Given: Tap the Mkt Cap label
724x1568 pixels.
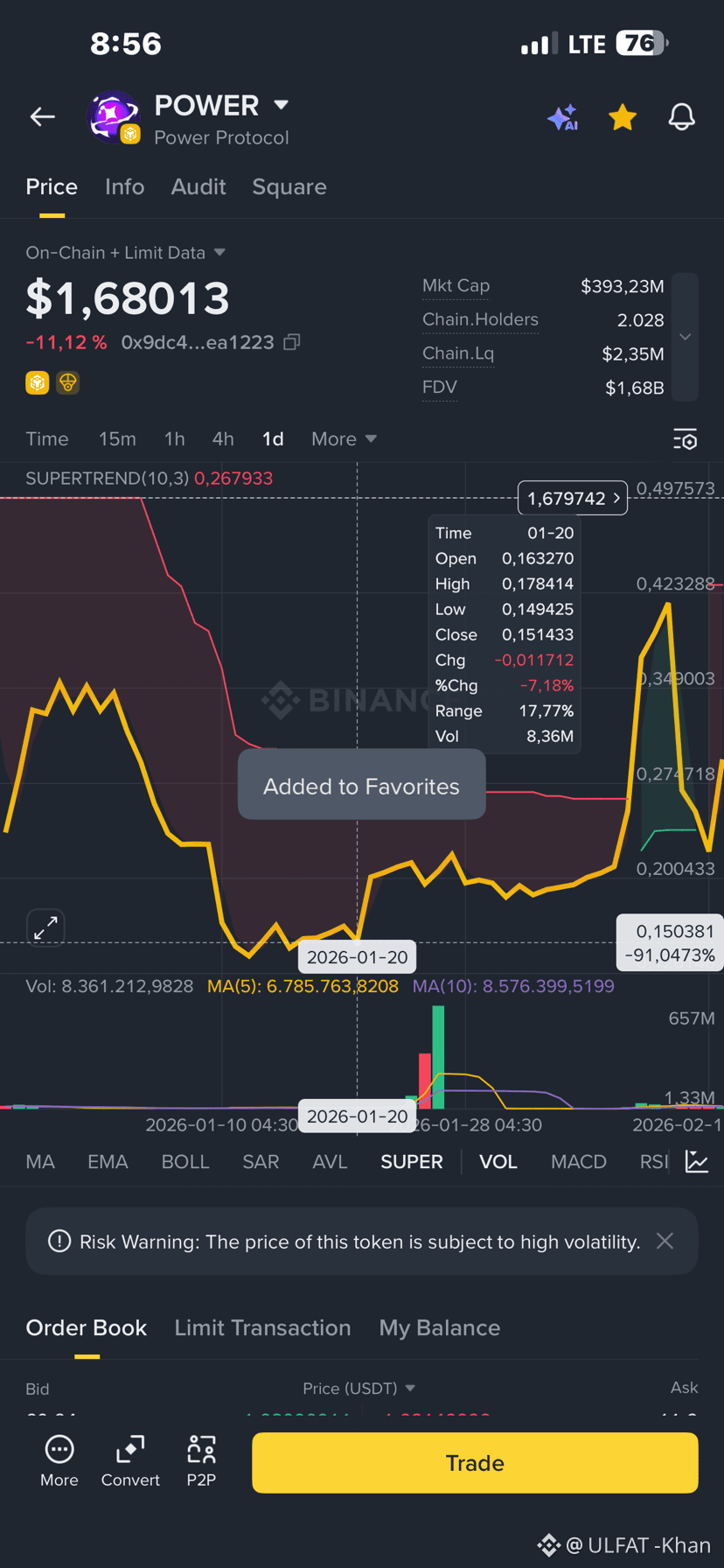Looking at the screenshot, I should [x=456, y=286].
